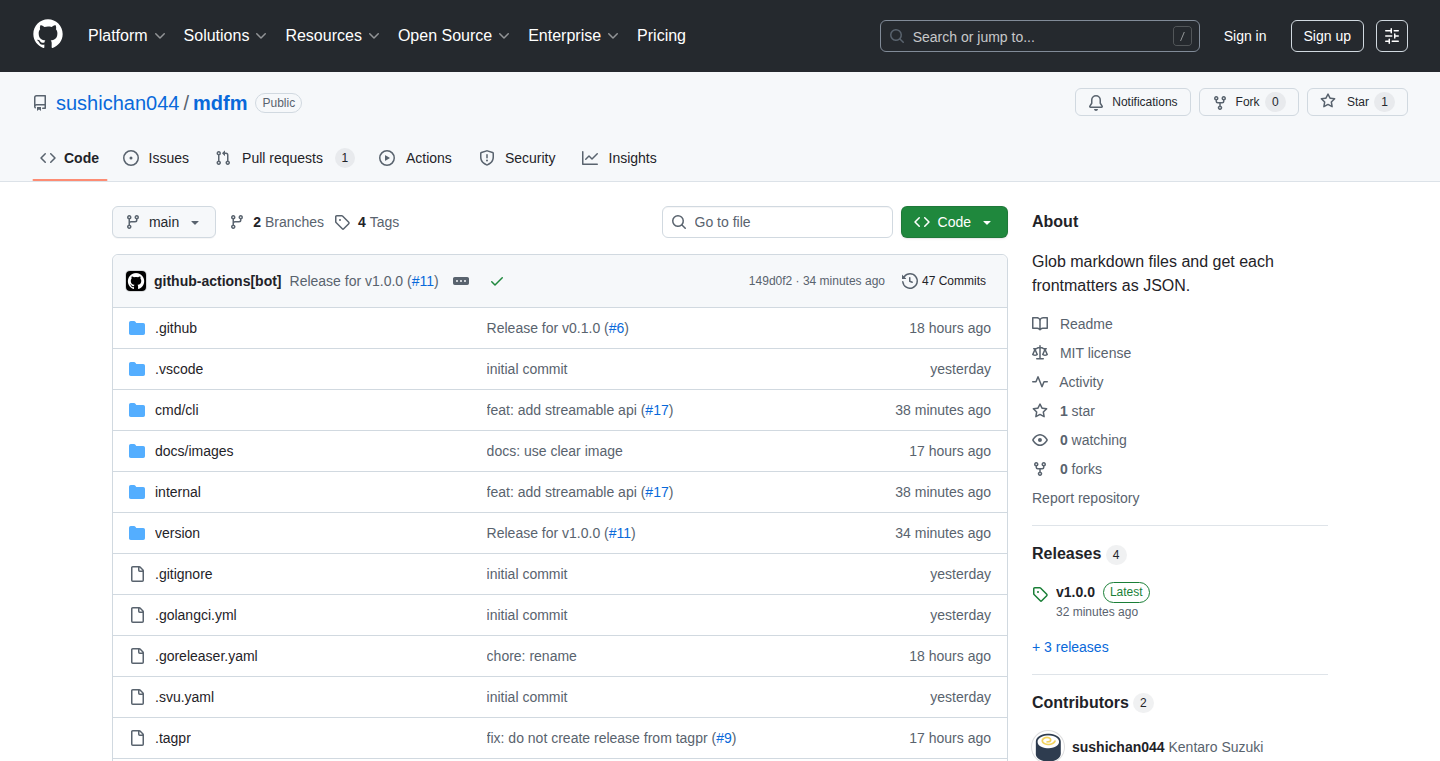Open the 2 Branches link
Image resolution: width=1440 pixels, height=761 pixels.
(277, 222)
